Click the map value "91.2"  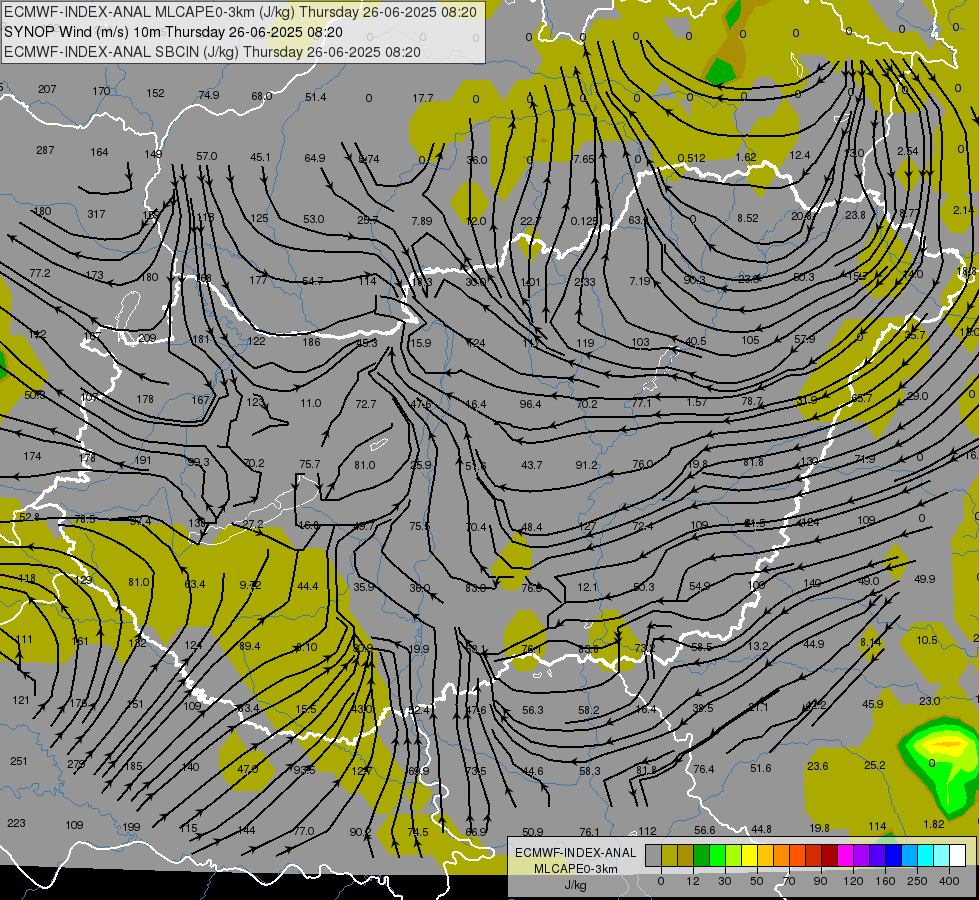[x=586, y=465]
